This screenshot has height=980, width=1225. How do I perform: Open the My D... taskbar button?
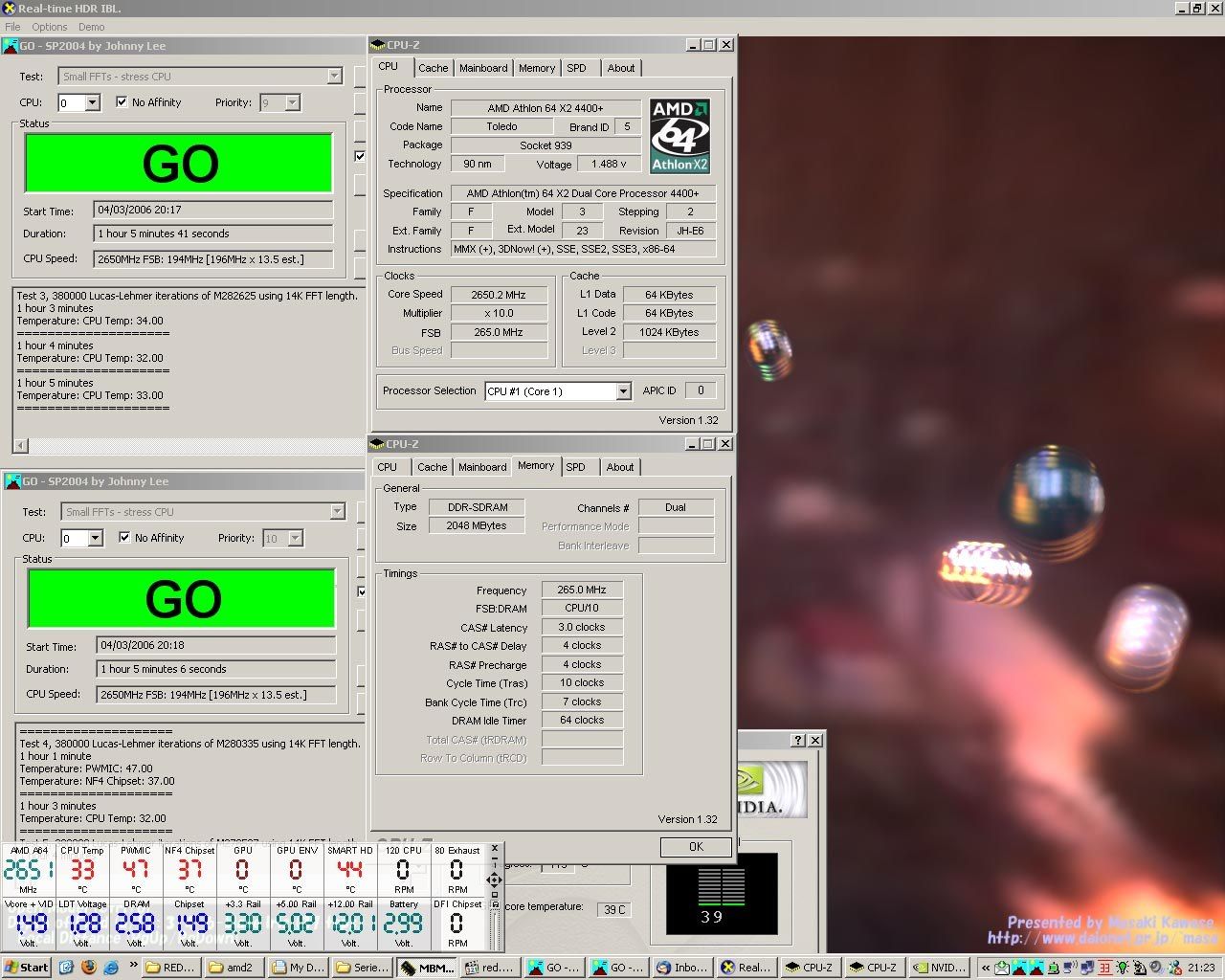tap(298, 968)
